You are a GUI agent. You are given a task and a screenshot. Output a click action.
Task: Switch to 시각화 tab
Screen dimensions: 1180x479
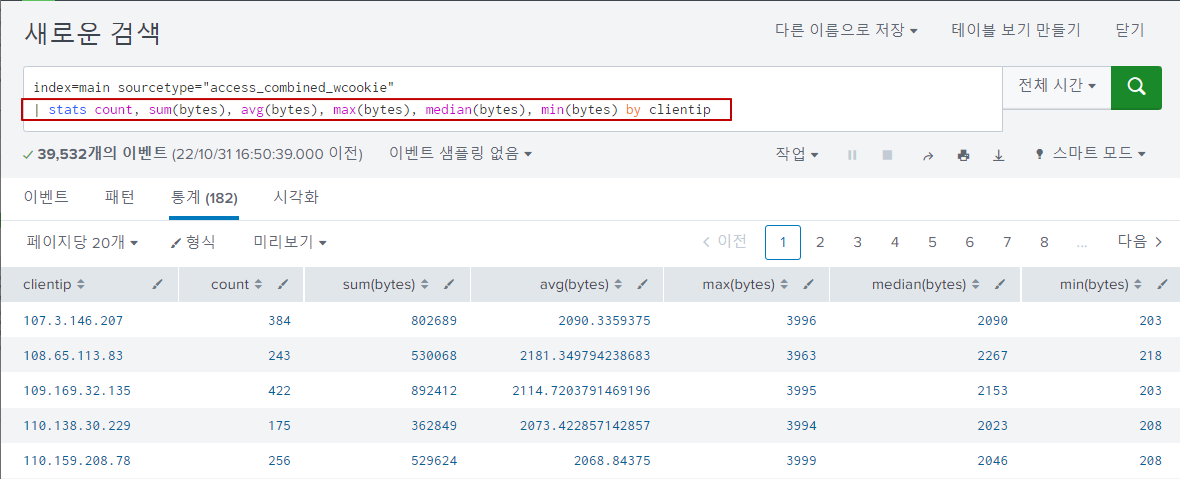pos(296,198)
